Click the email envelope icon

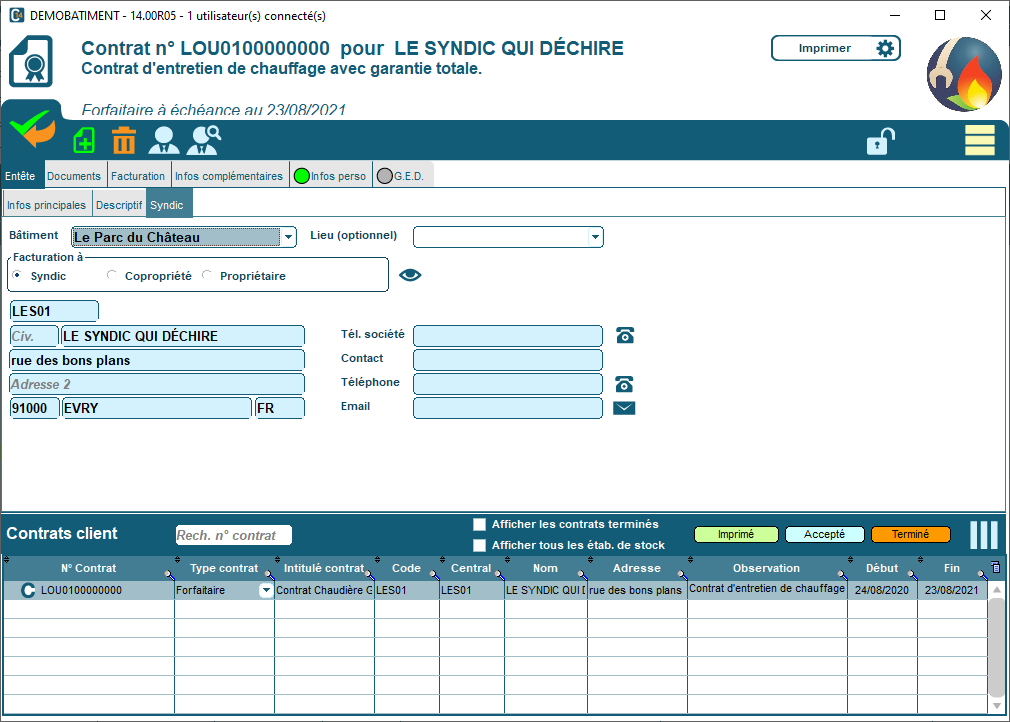point(624,408)
